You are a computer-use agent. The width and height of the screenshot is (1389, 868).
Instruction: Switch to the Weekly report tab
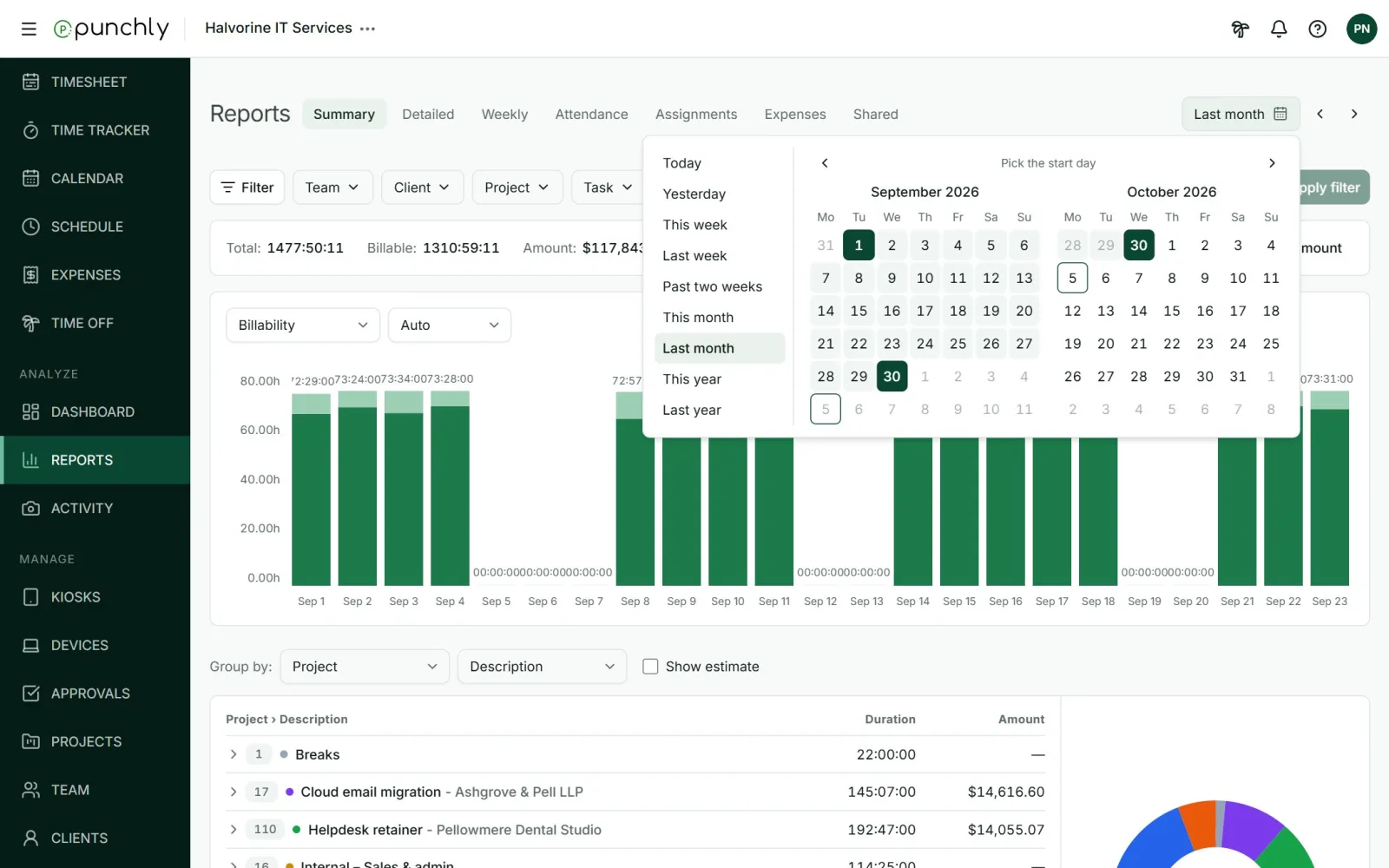click(x=504, y=114)
